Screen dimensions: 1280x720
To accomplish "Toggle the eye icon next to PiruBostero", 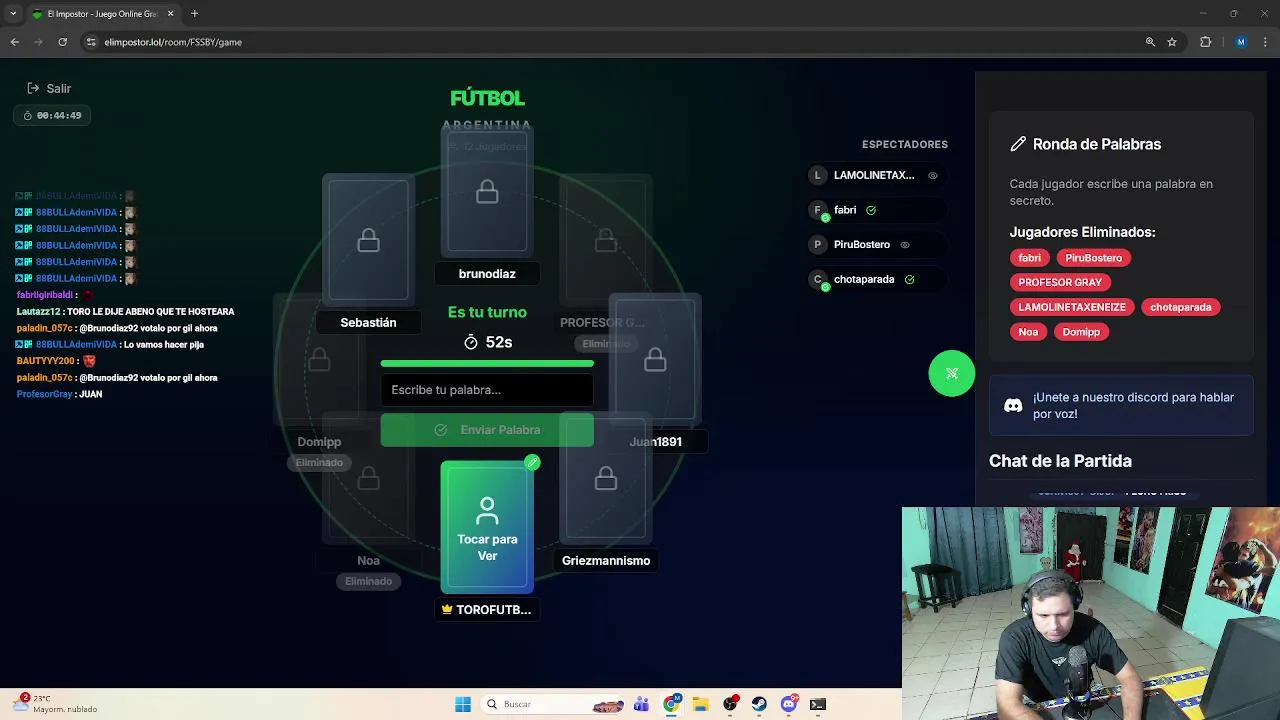I will pyautogui.click(x=905, y=244).
